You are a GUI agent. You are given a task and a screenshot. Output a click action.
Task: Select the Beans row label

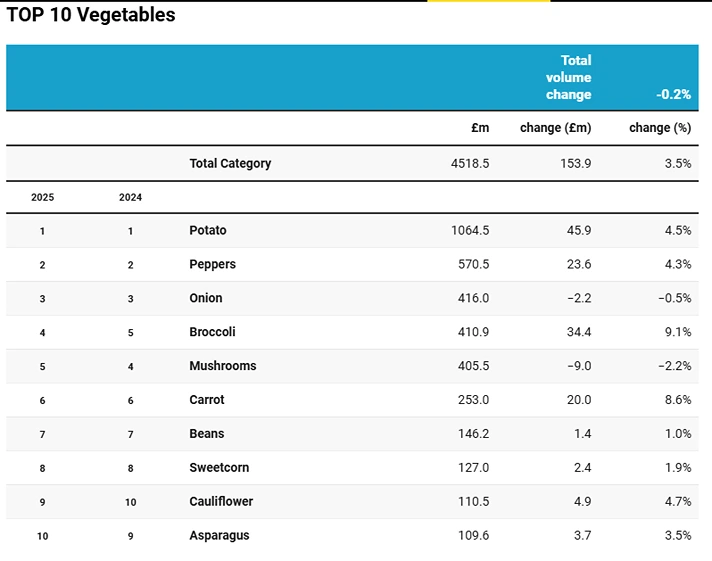(x=207, y=434)
